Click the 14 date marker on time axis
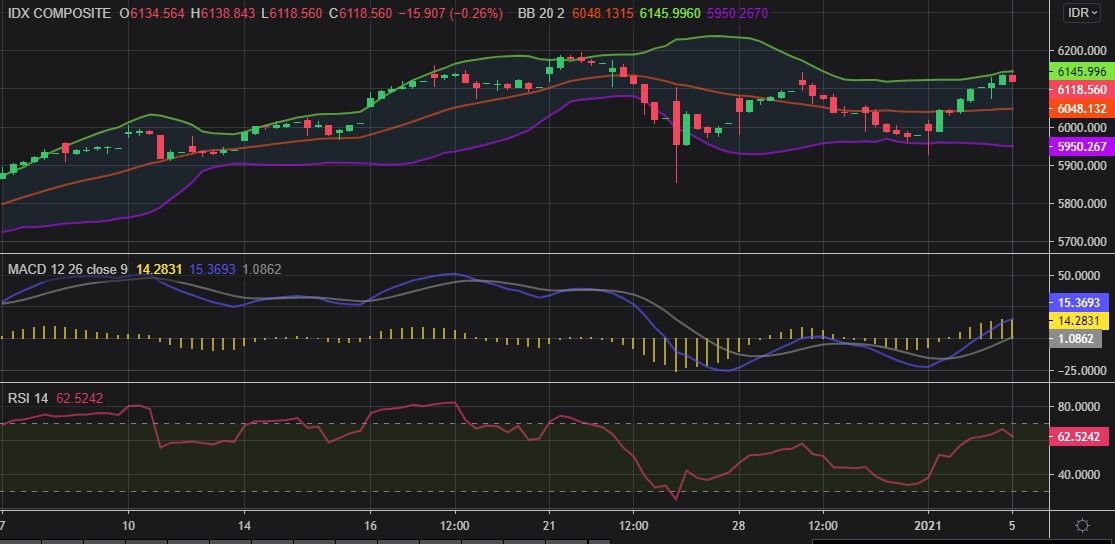This screenshot has height=544, width=1115. 244,526
